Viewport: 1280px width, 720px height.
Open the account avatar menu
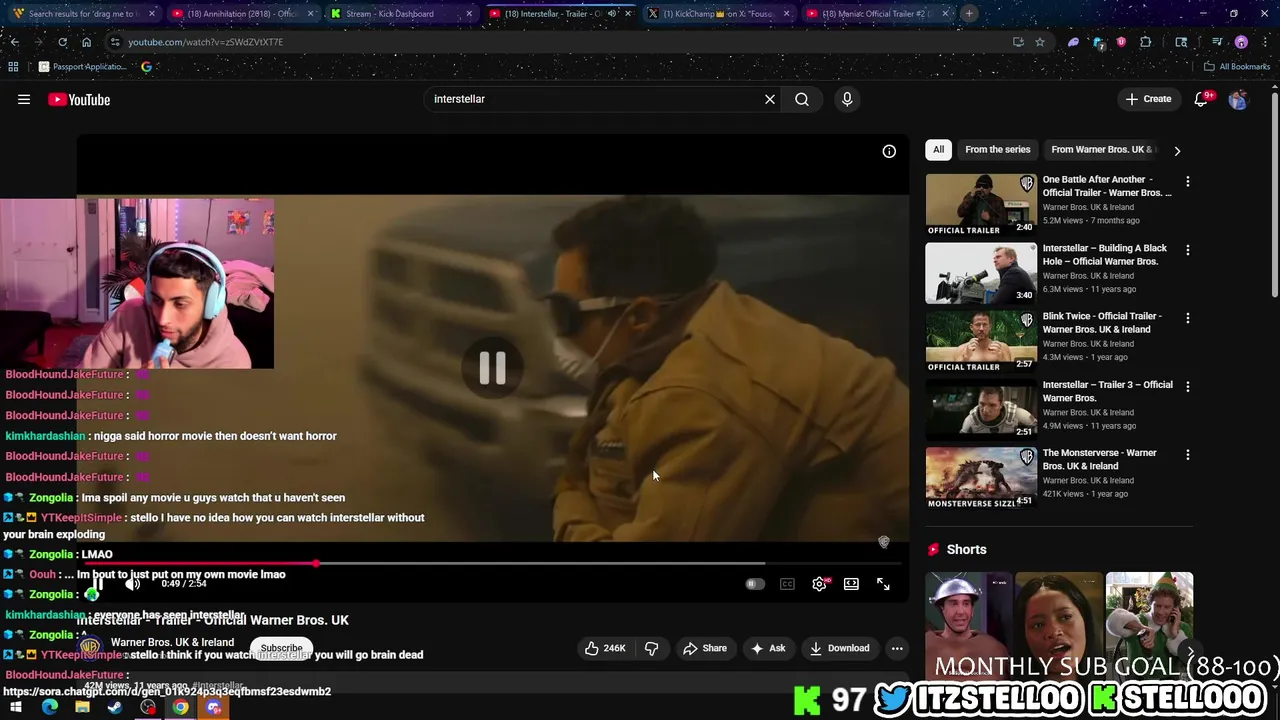(1238, 99)
